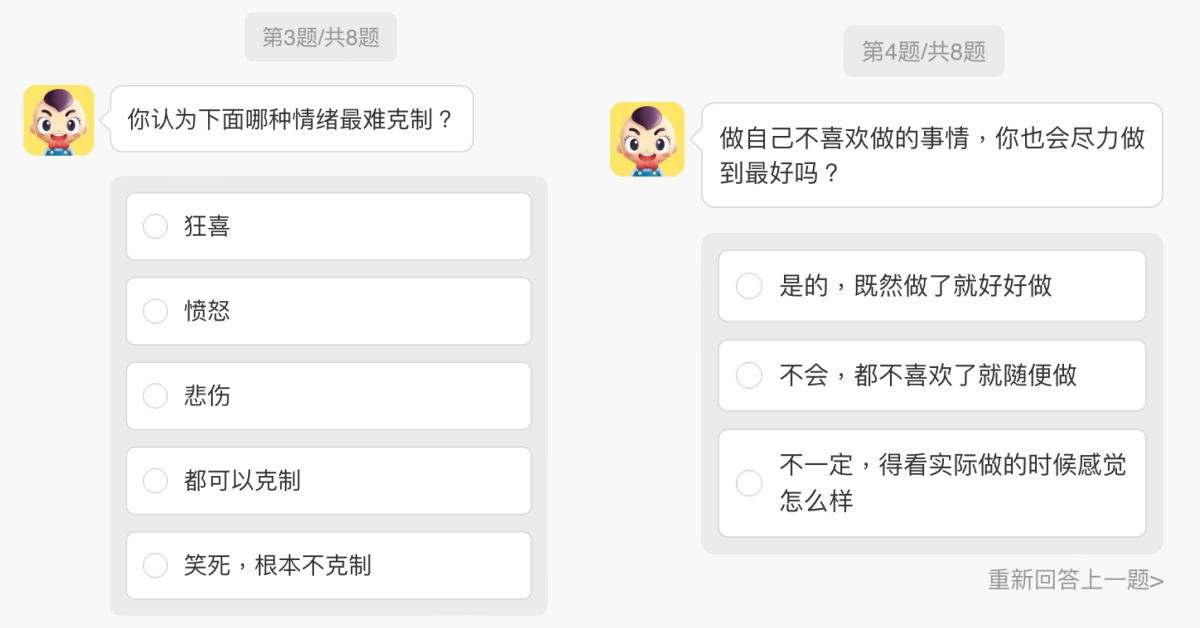Click question bubble 你认为下面哪种情绪最难克制
The width and height of the screenshot is (1200, 628).
tap(291, 120)
